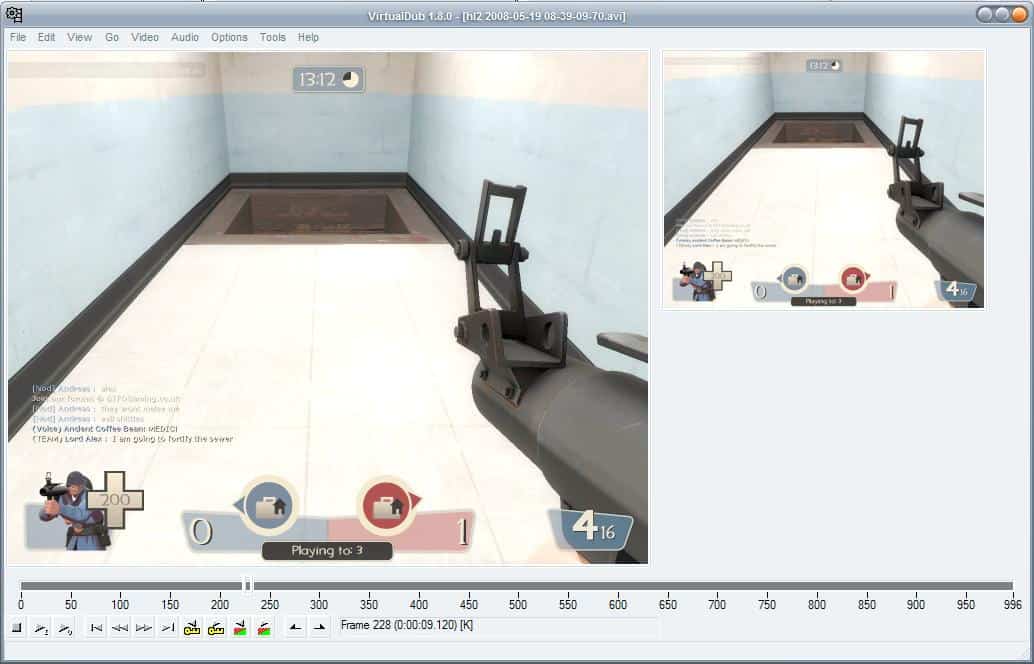Step backward one frame
1034x664 pixels.
(120, 628)
